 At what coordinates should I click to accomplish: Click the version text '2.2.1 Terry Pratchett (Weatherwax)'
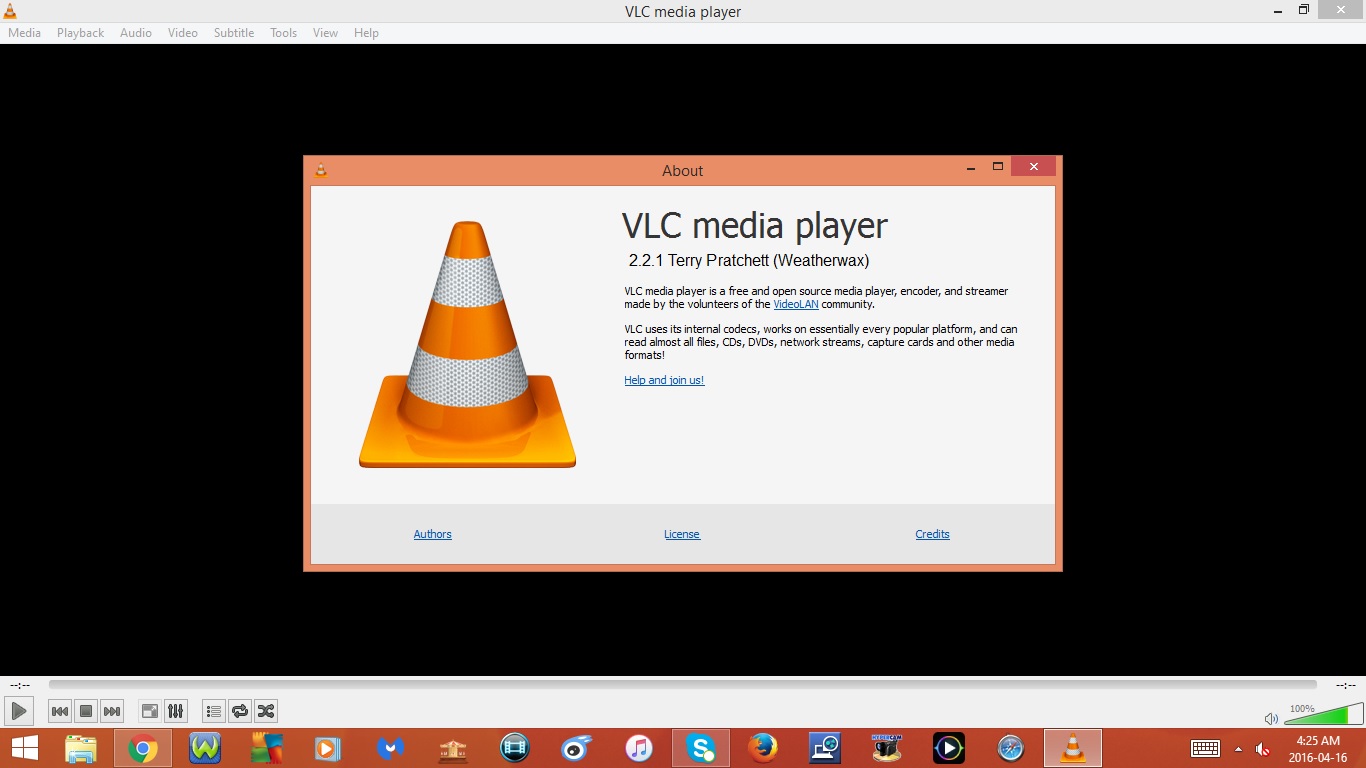tap(749, 261)
